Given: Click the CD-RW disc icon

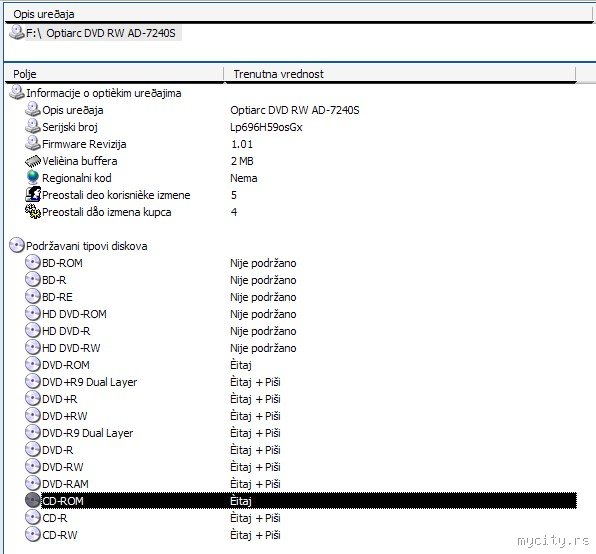Looking at the screenshot, I should (33, 534).
